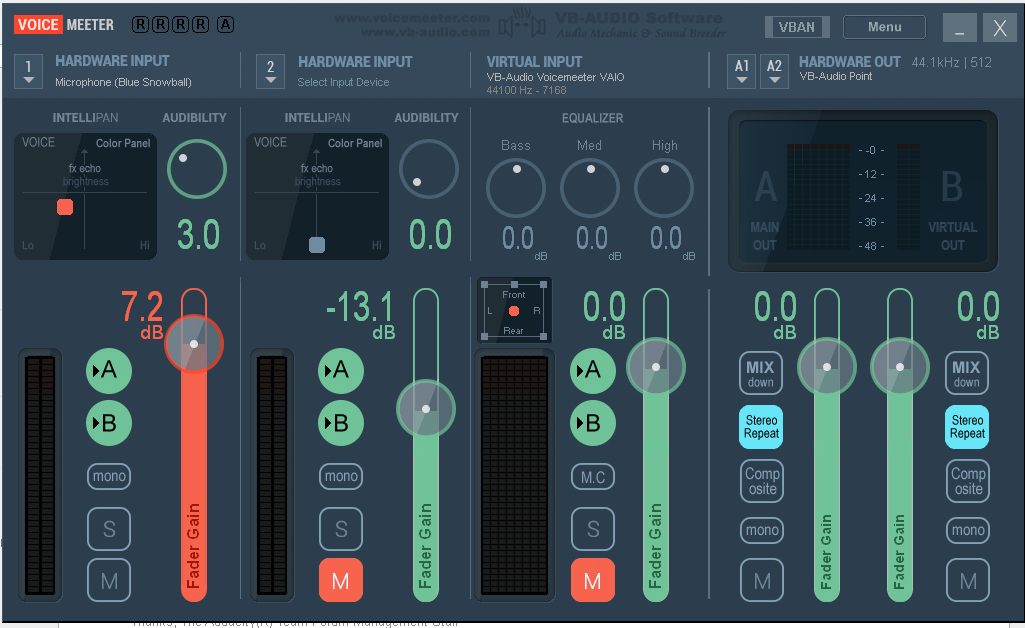This screenshot has width=1025, height=628.
Task: Click red Intellipan marker on Input 1
Action: tap(65, 207)
